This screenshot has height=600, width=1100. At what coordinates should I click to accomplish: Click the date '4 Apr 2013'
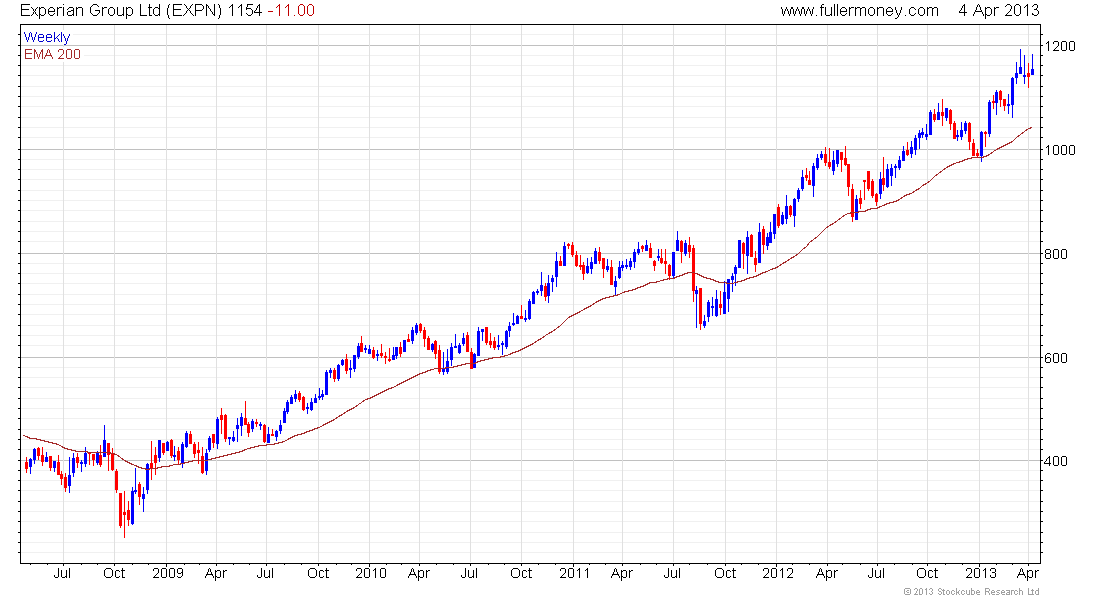pos(999,11)
